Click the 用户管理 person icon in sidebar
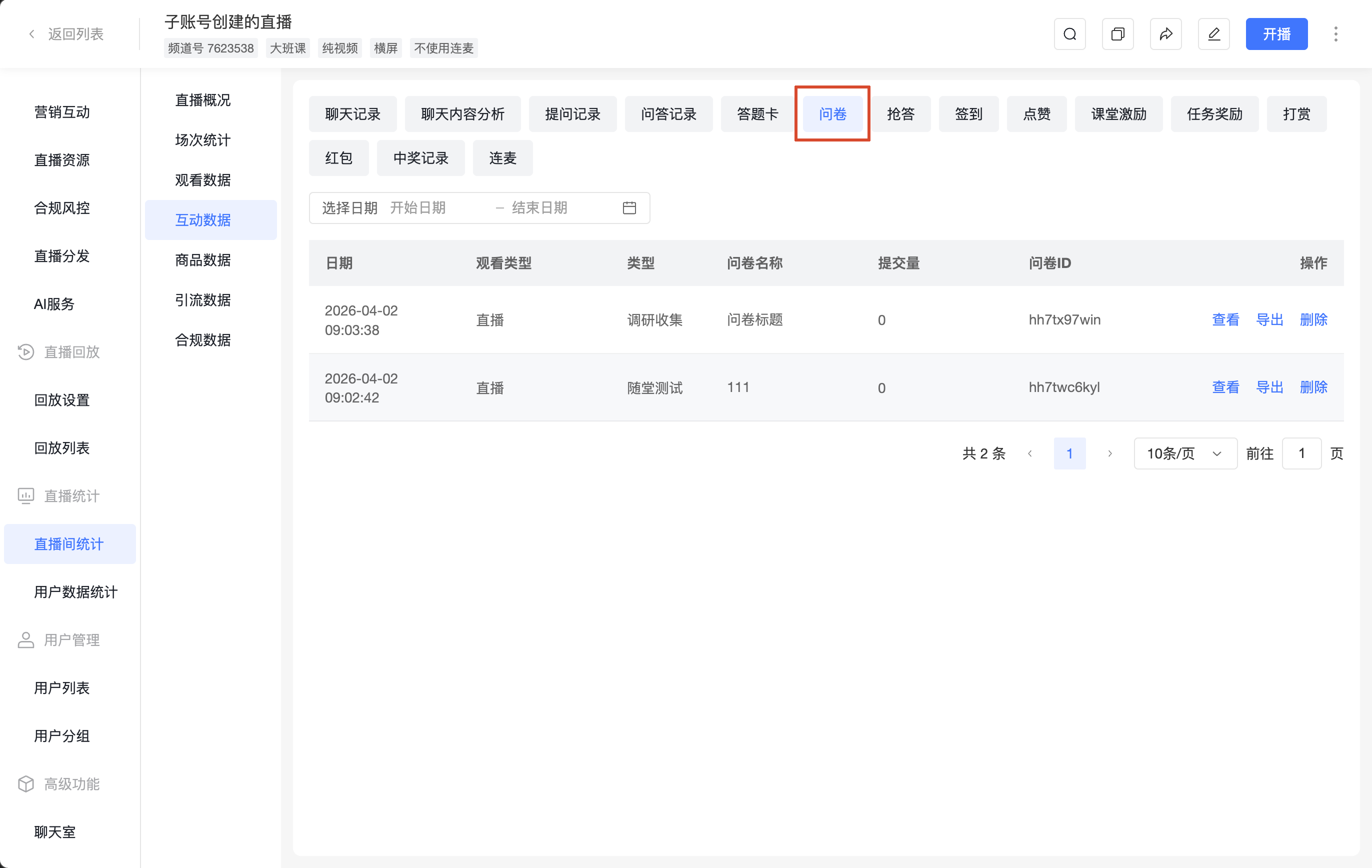Viewport: 1372px width, 868px height. click(25, 640)
